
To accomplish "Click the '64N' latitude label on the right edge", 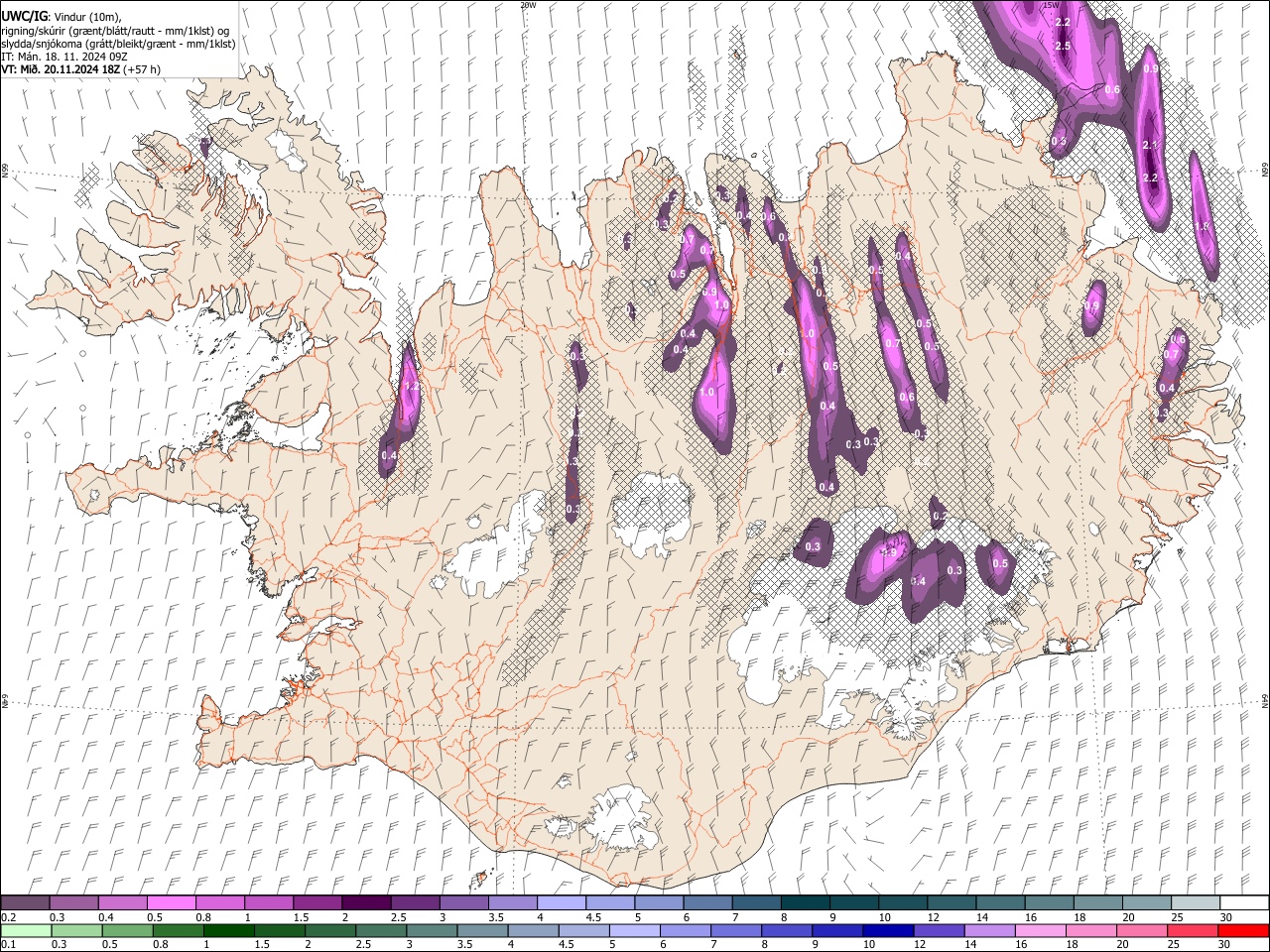I will (x=1265, y=700).
